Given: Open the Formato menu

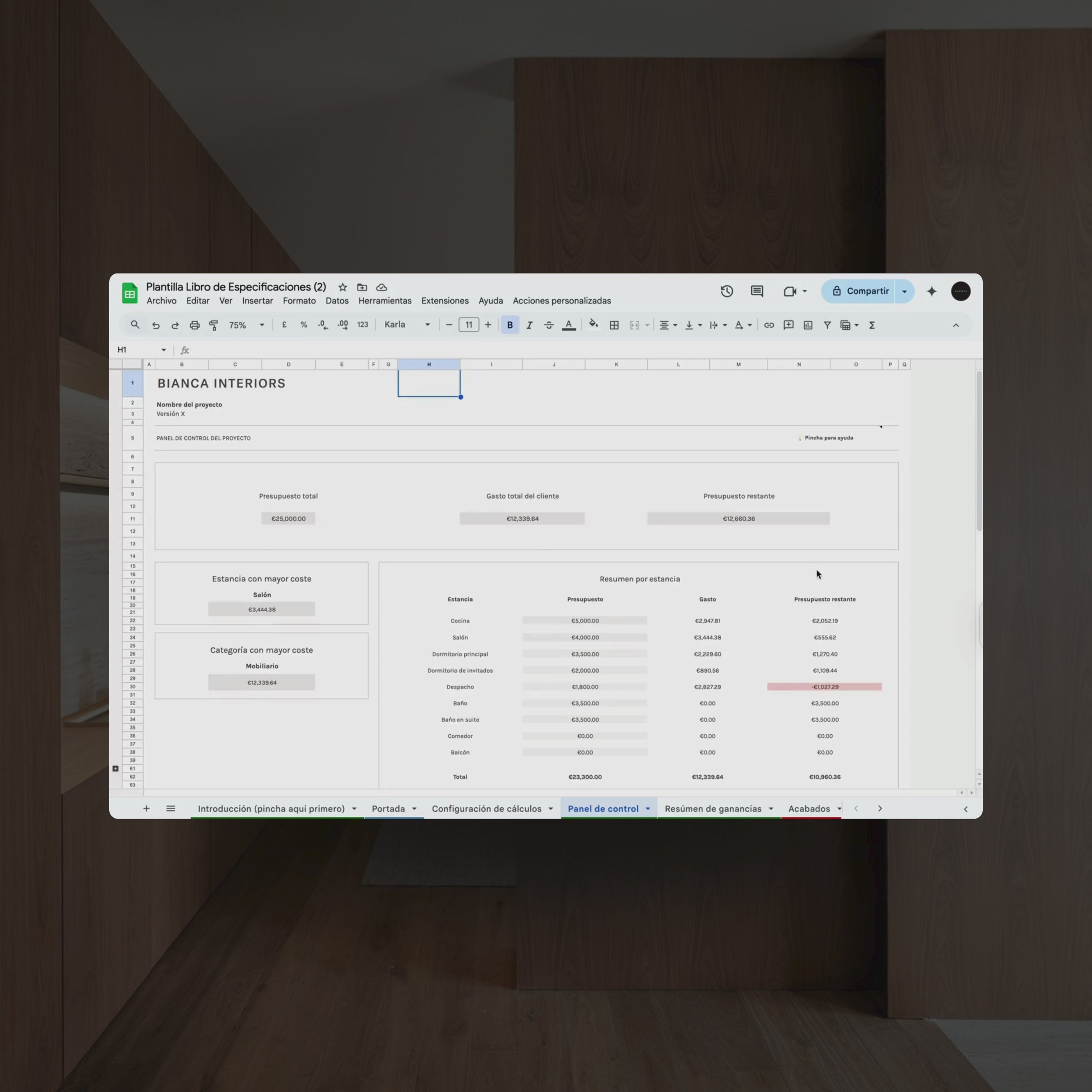Looking at the screenshot, I should coord(299,301).
